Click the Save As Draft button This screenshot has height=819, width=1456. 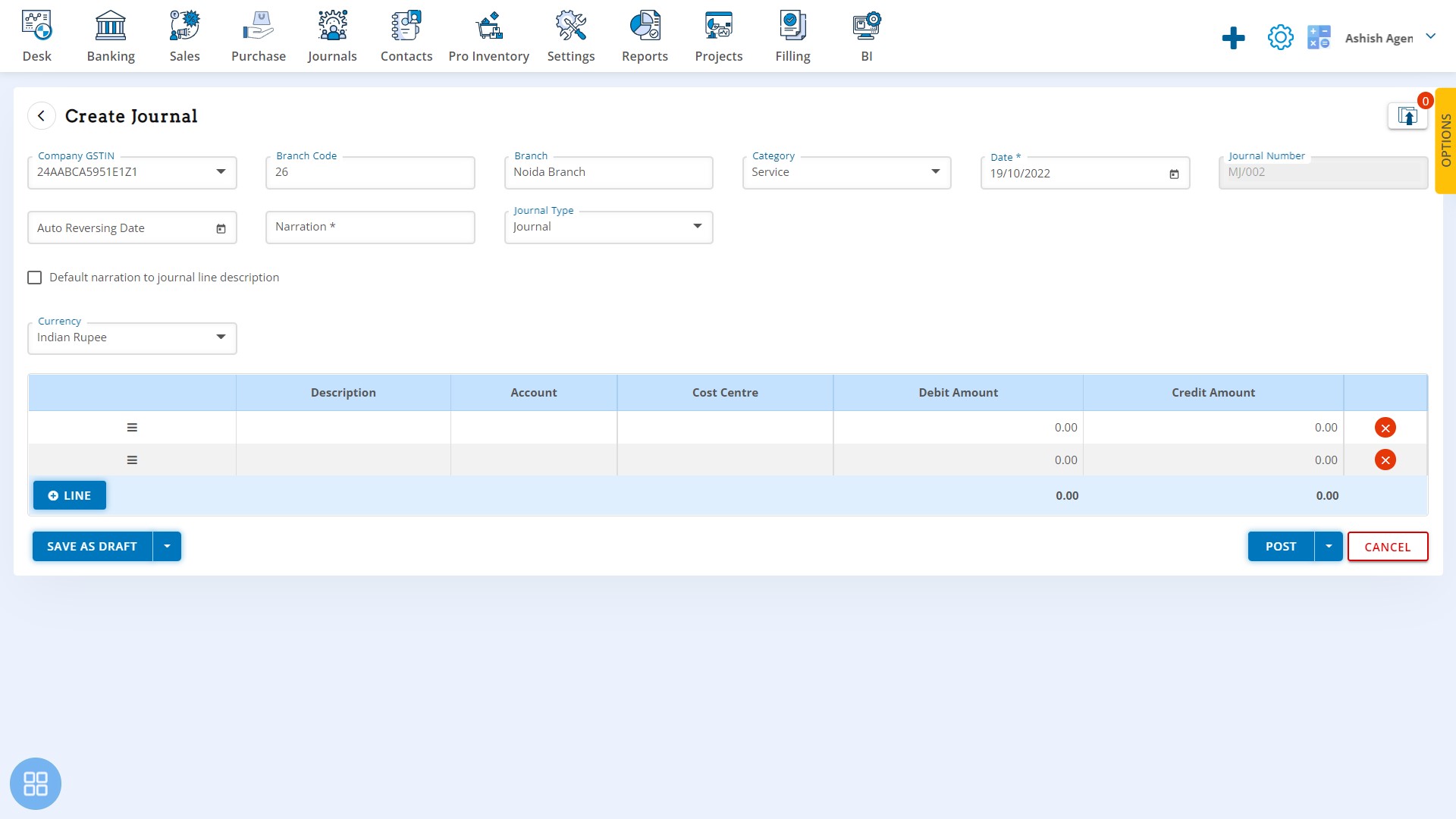(x=92, y=545)
